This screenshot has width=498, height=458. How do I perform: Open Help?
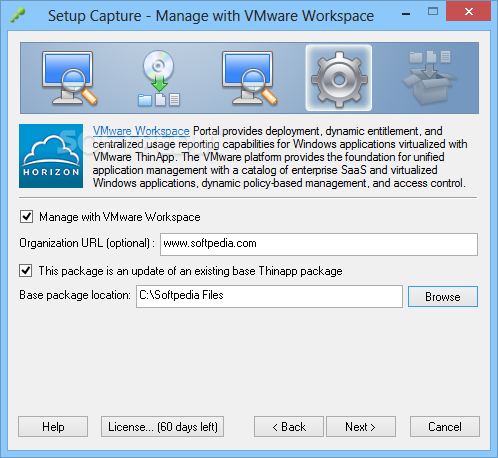(53, 426)
